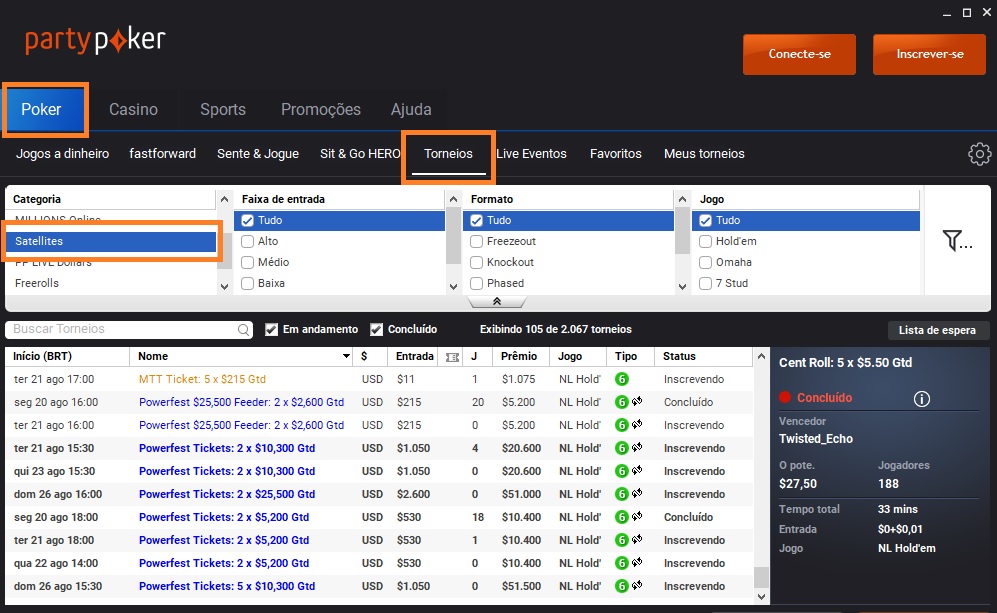Open Live Eventos tab

[531, 154]
